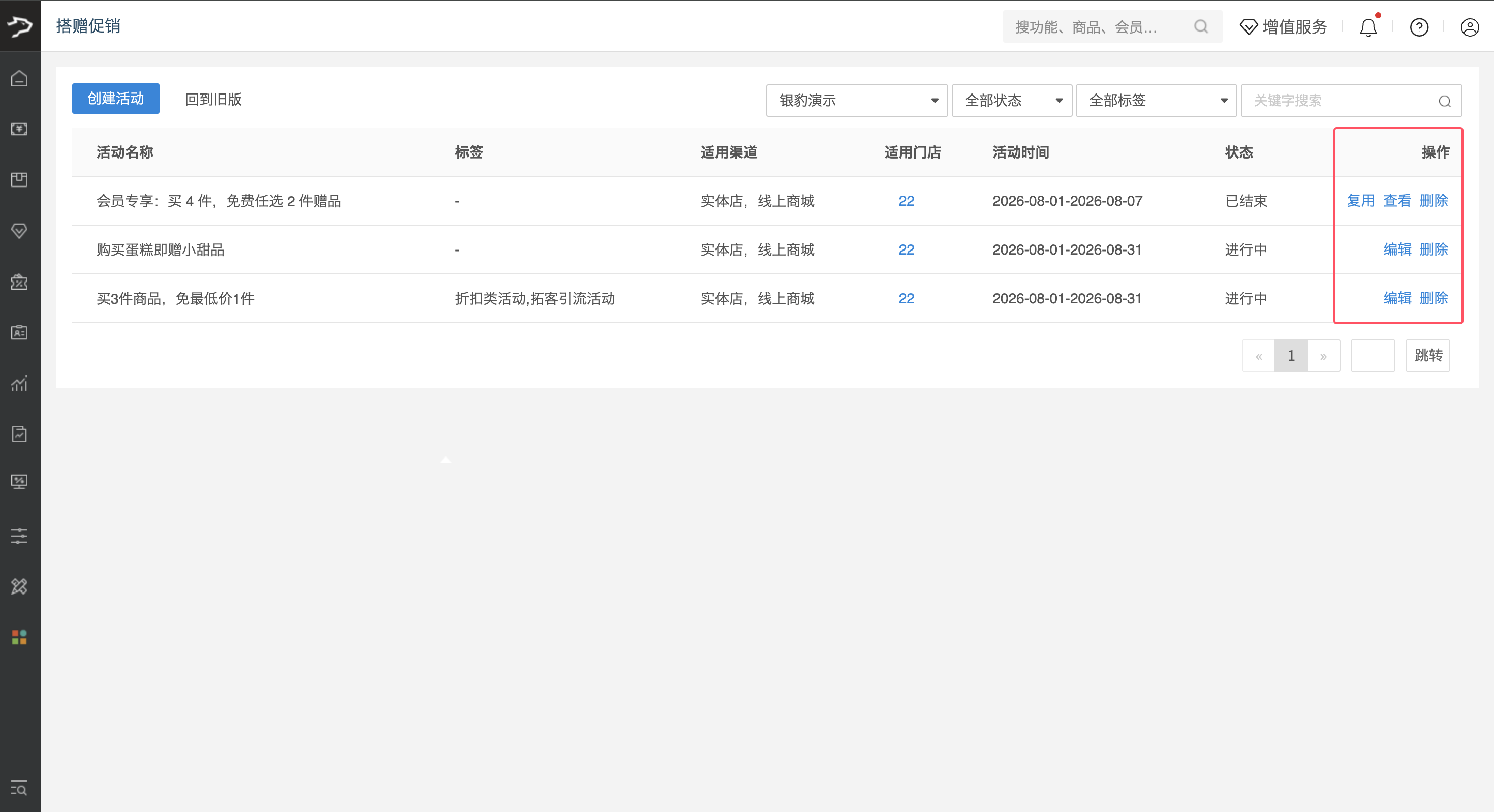
Task: Open the line chart sidebar icon
Action: point(20,383)
